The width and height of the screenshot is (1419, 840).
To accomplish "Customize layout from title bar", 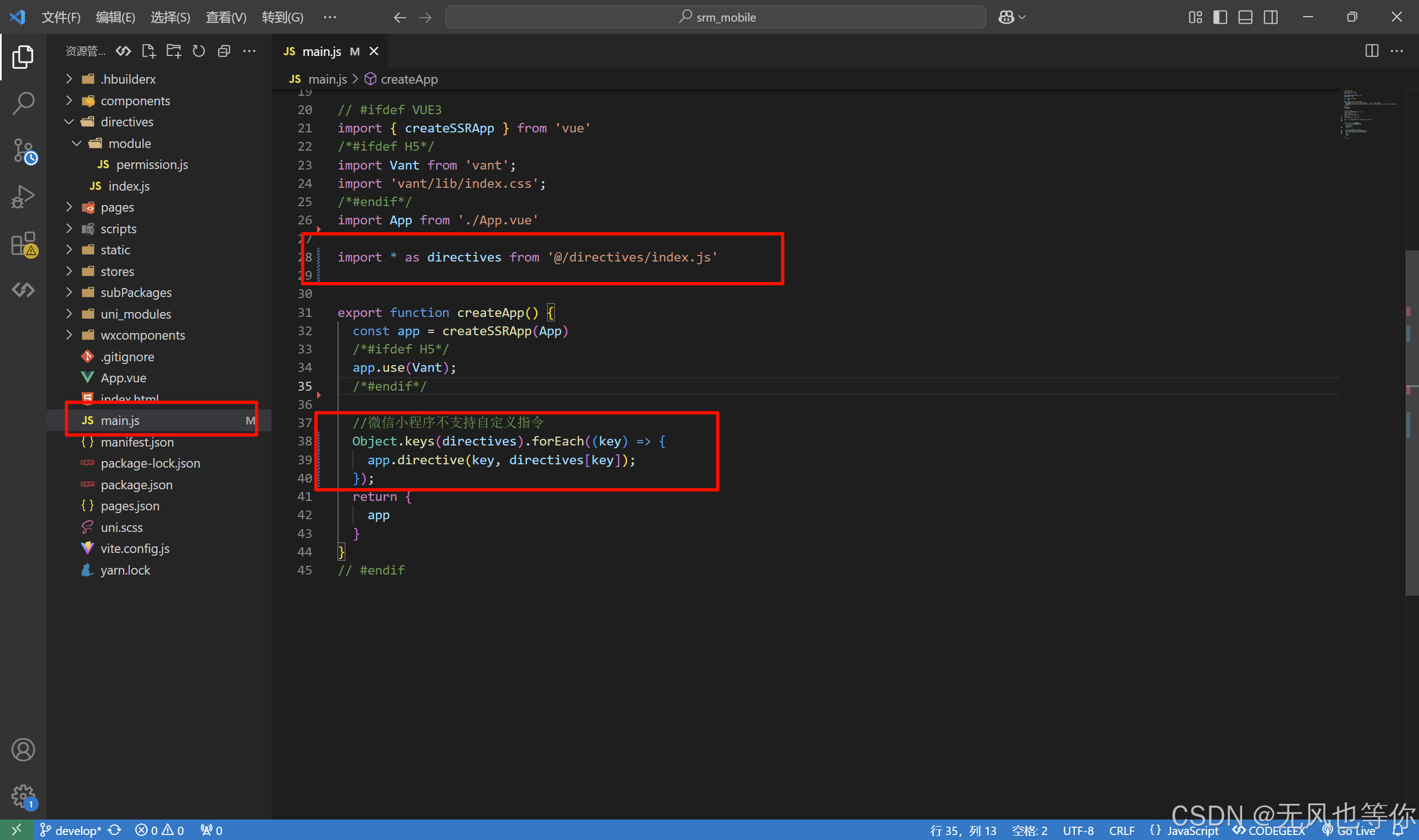I will point(1195,17).
